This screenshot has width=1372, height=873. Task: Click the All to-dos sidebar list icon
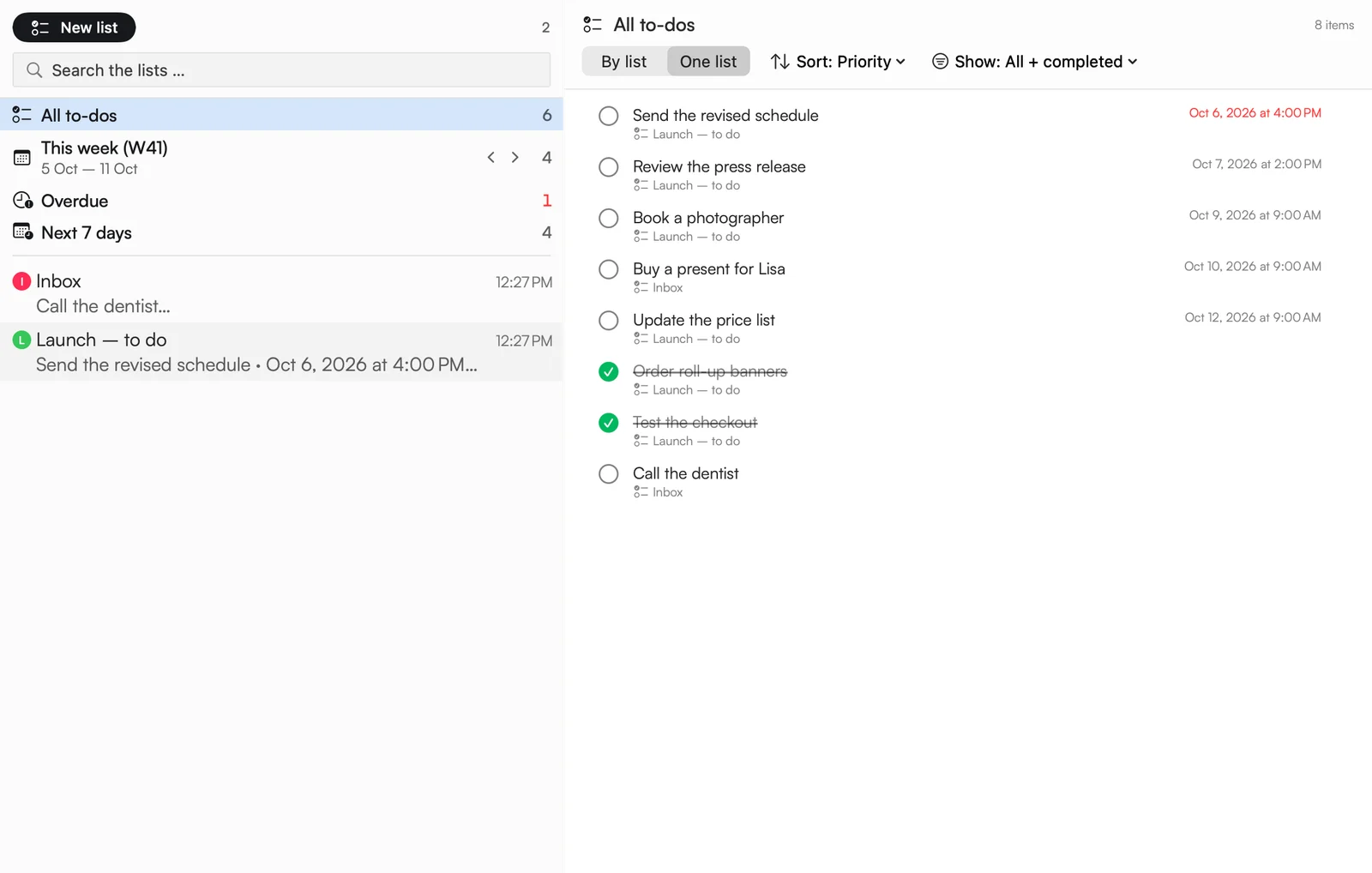click(21, 115)
